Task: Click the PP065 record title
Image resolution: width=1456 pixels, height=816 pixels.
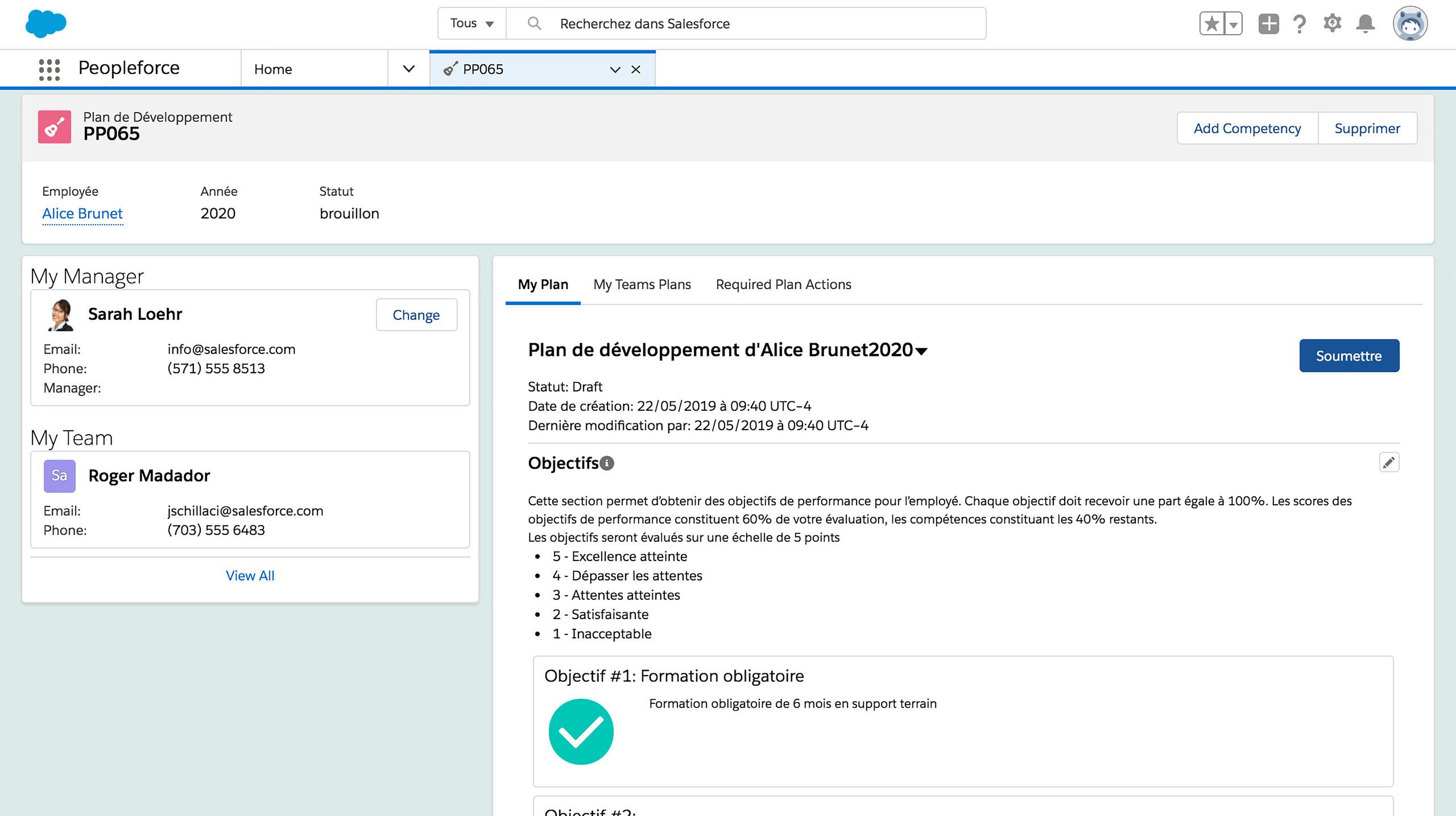Action: (x=111, y=134)
